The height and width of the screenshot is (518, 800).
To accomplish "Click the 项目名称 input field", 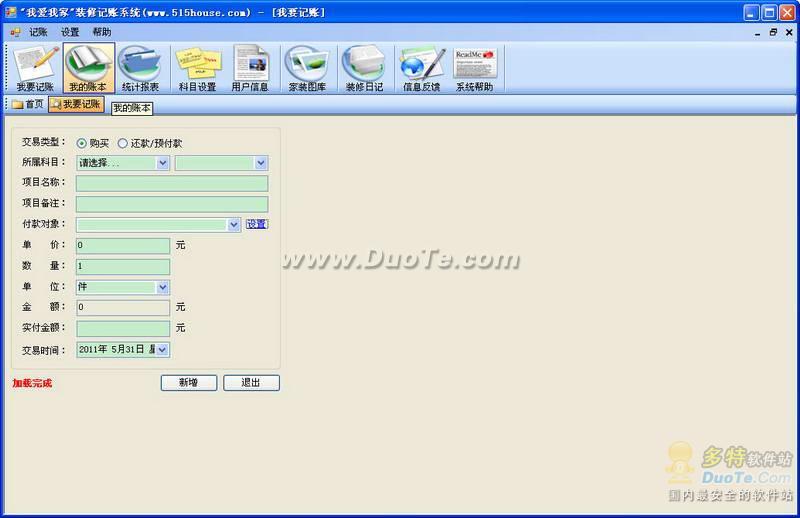I will 172,183.
